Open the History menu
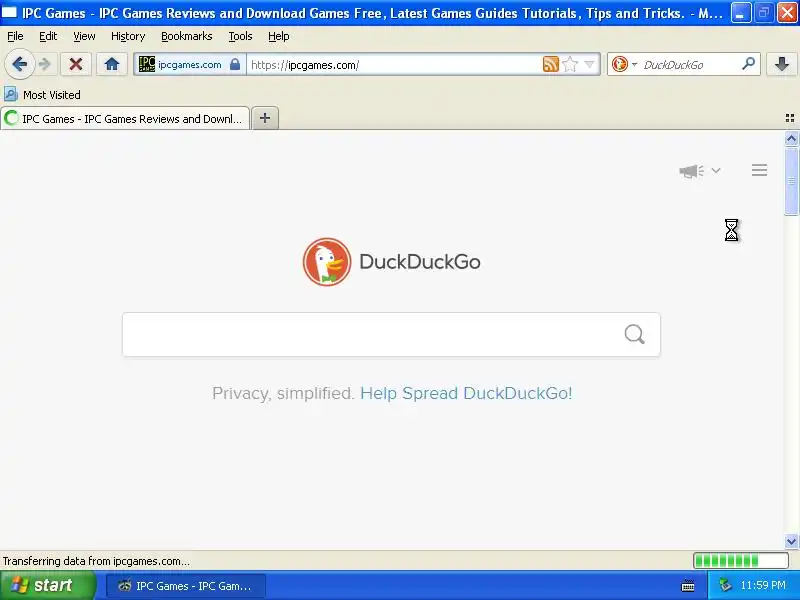Viewport: 800px width, 600px height. click(128, 36)
